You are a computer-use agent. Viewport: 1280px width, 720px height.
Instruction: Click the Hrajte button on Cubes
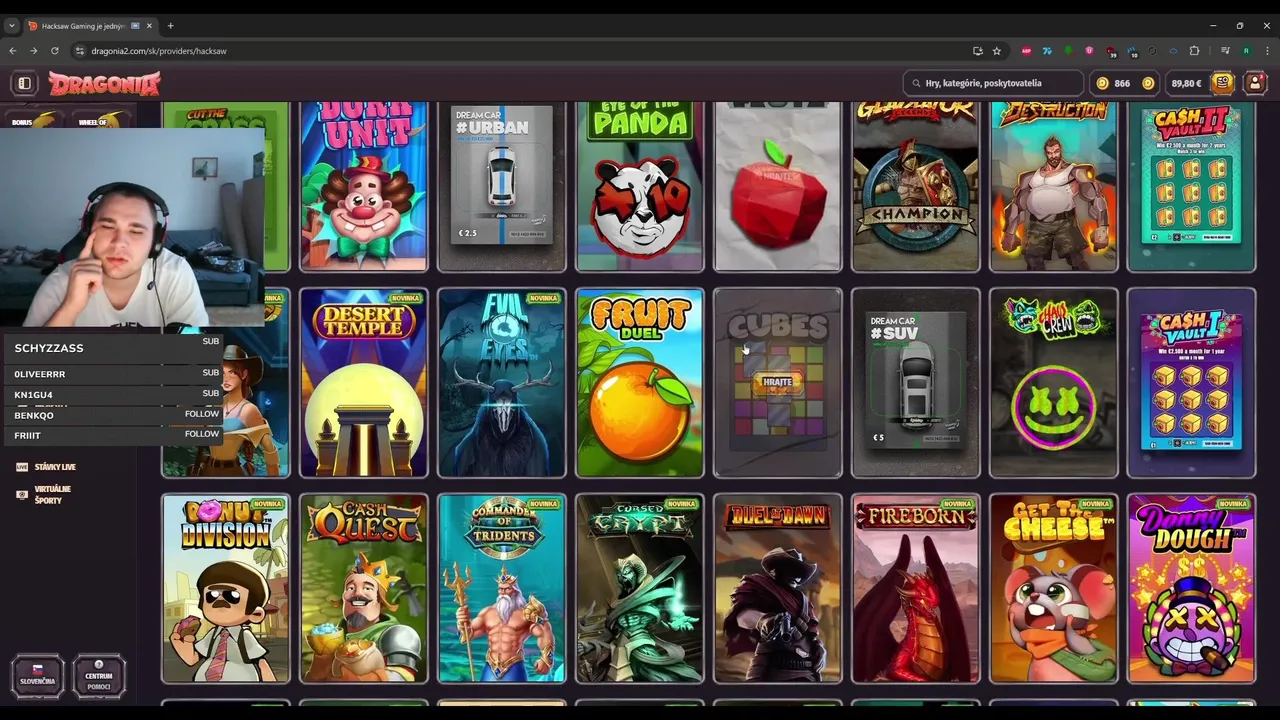pos(778,382)
